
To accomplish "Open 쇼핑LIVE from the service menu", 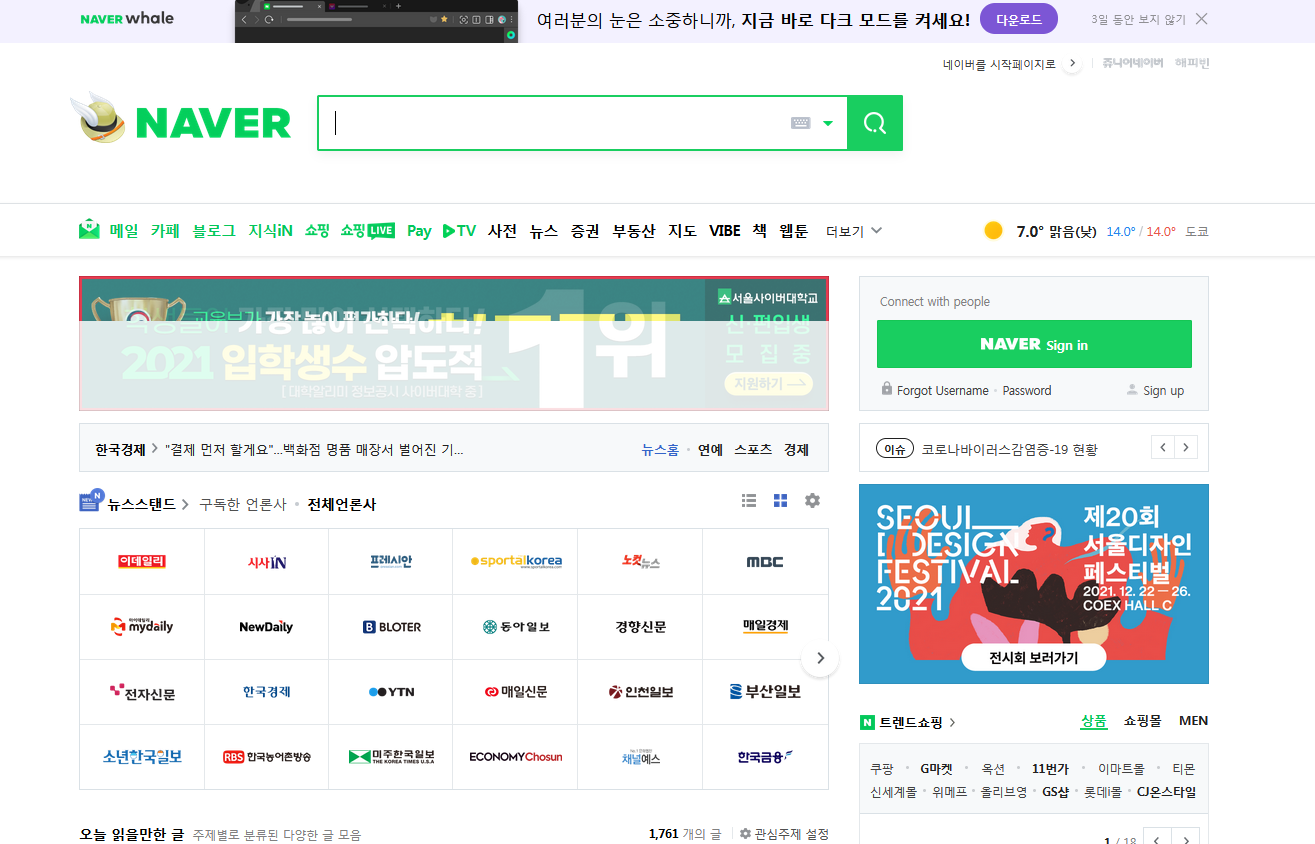I will pyautogui.click(x=367, y=231).
